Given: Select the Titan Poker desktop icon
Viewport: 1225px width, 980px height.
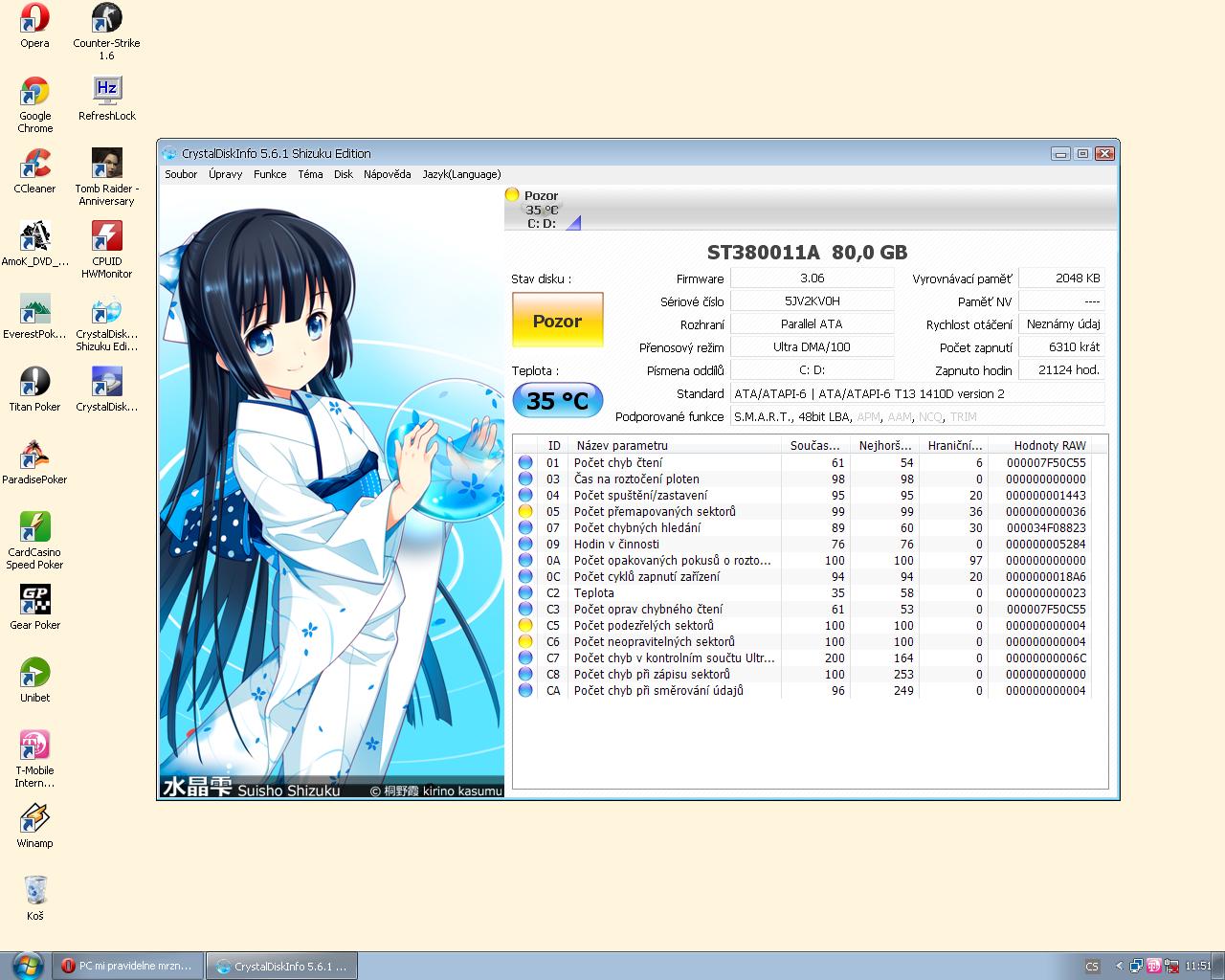Looking at the screenshot, I should 34,390.
